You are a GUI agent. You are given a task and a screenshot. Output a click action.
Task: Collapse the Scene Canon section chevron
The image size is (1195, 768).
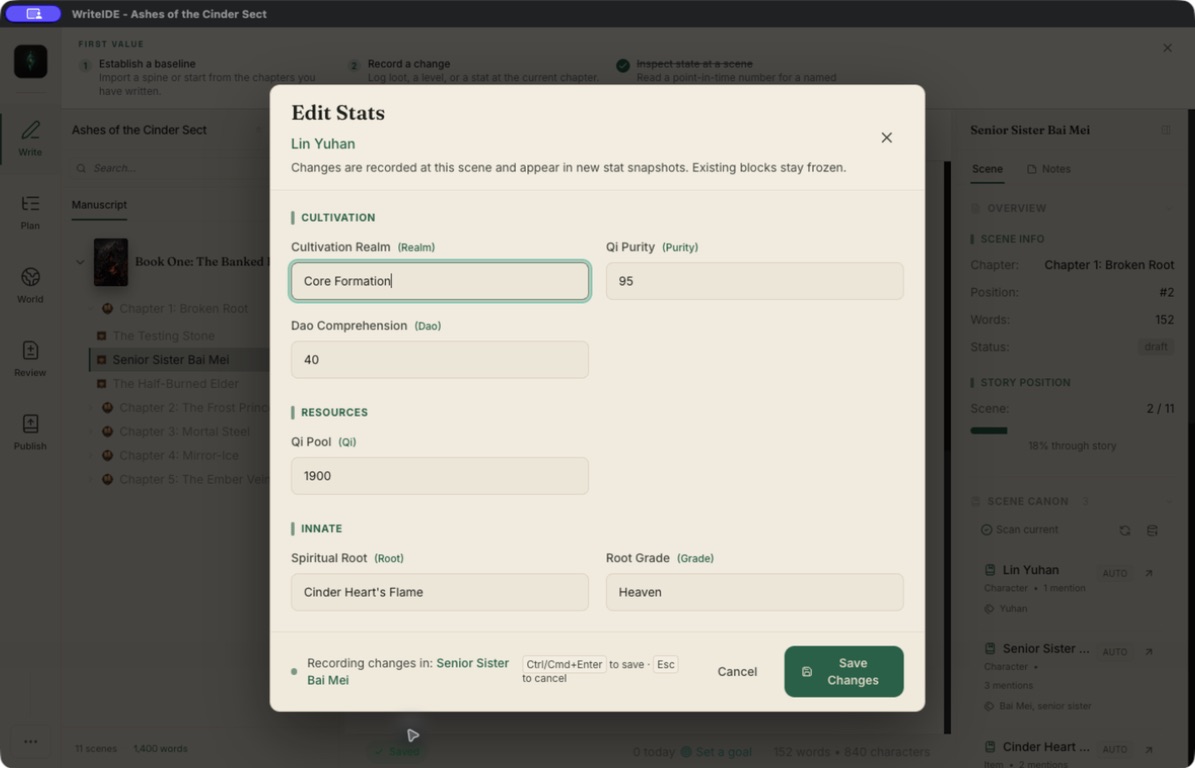(x=1169, y=501)
